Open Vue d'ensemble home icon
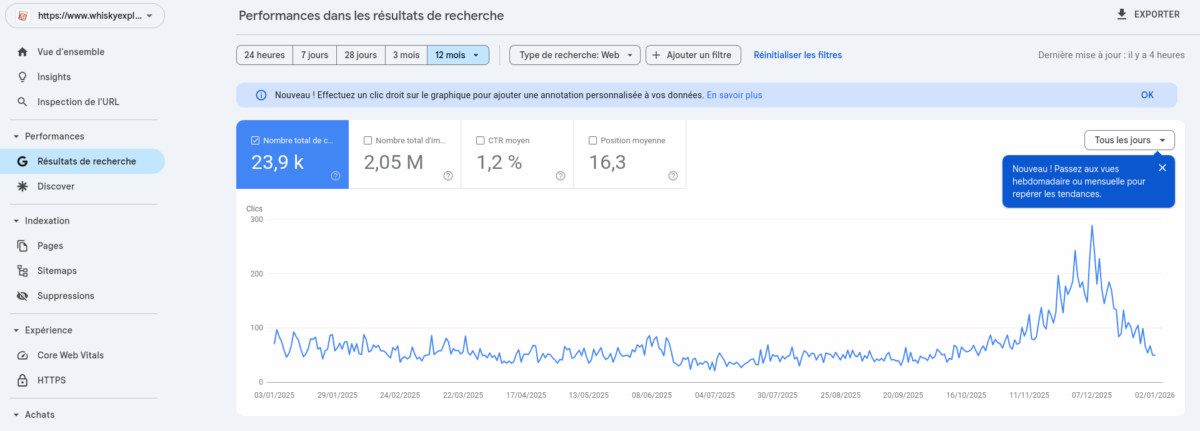Viewport: 1200px width, 431px height. [x=23, y=52]
